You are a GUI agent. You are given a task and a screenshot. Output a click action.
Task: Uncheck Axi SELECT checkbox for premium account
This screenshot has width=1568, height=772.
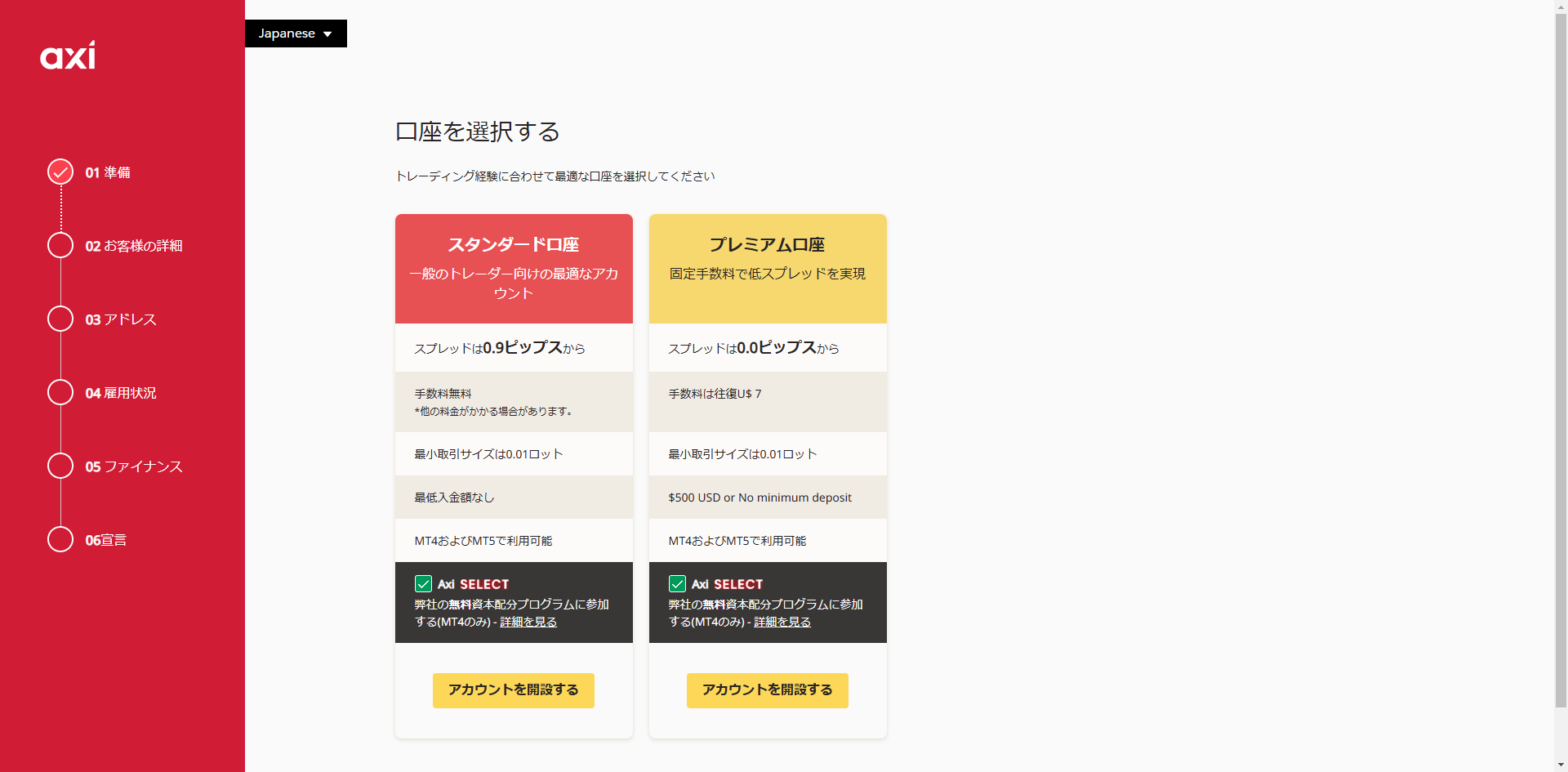677,583
